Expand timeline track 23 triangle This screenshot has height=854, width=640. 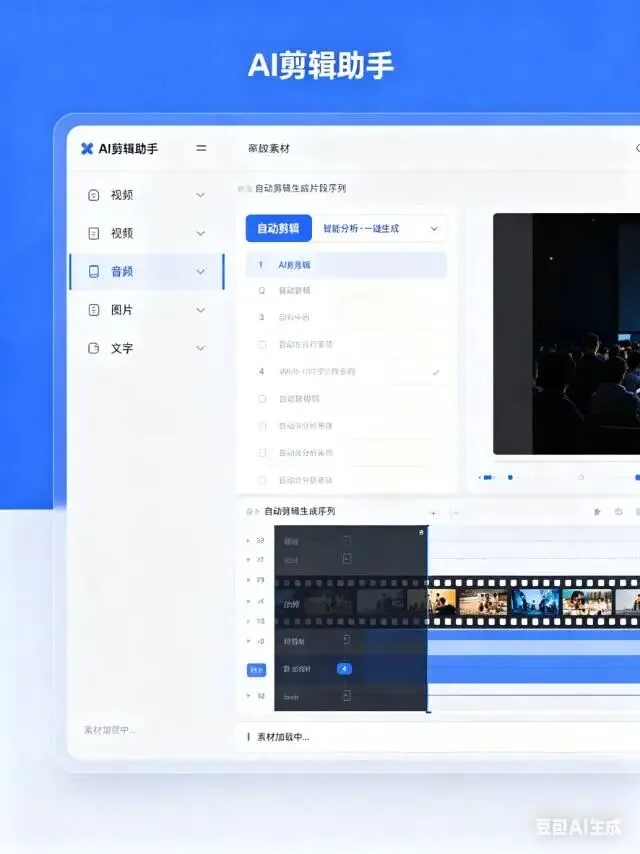tap(248, 580)
